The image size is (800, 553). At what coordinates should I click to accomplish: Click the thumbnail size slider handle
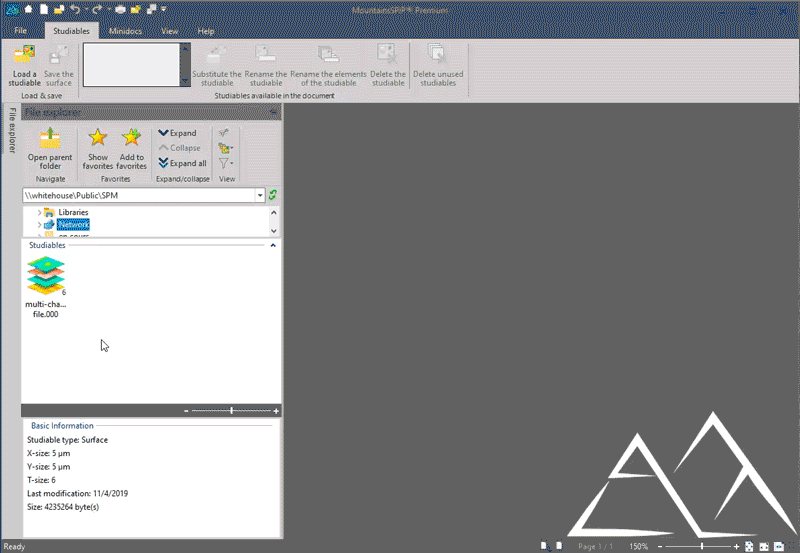(x=232, y=410)
